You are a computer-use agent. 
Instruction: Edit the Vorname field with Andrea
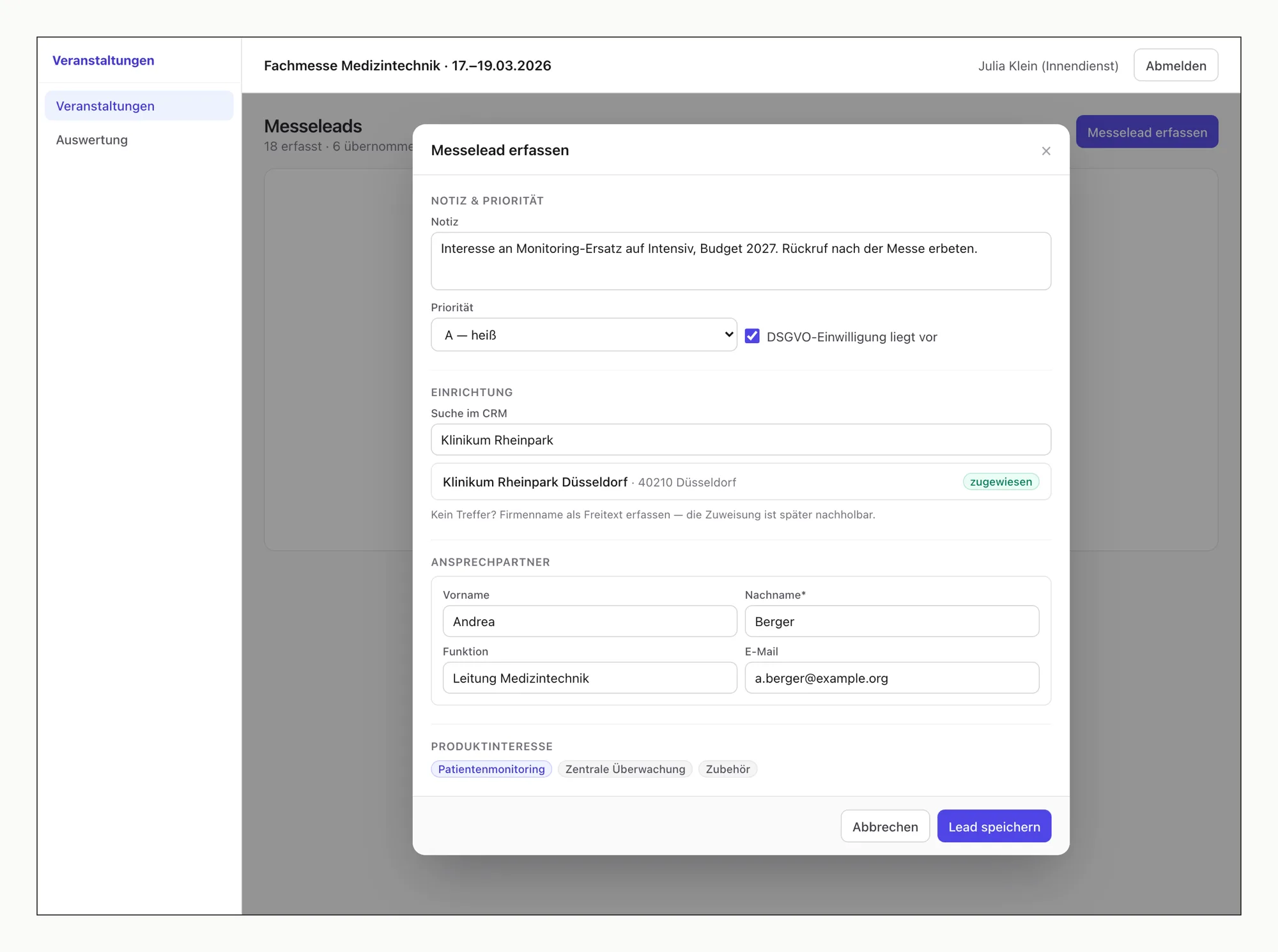coord(589,621)
